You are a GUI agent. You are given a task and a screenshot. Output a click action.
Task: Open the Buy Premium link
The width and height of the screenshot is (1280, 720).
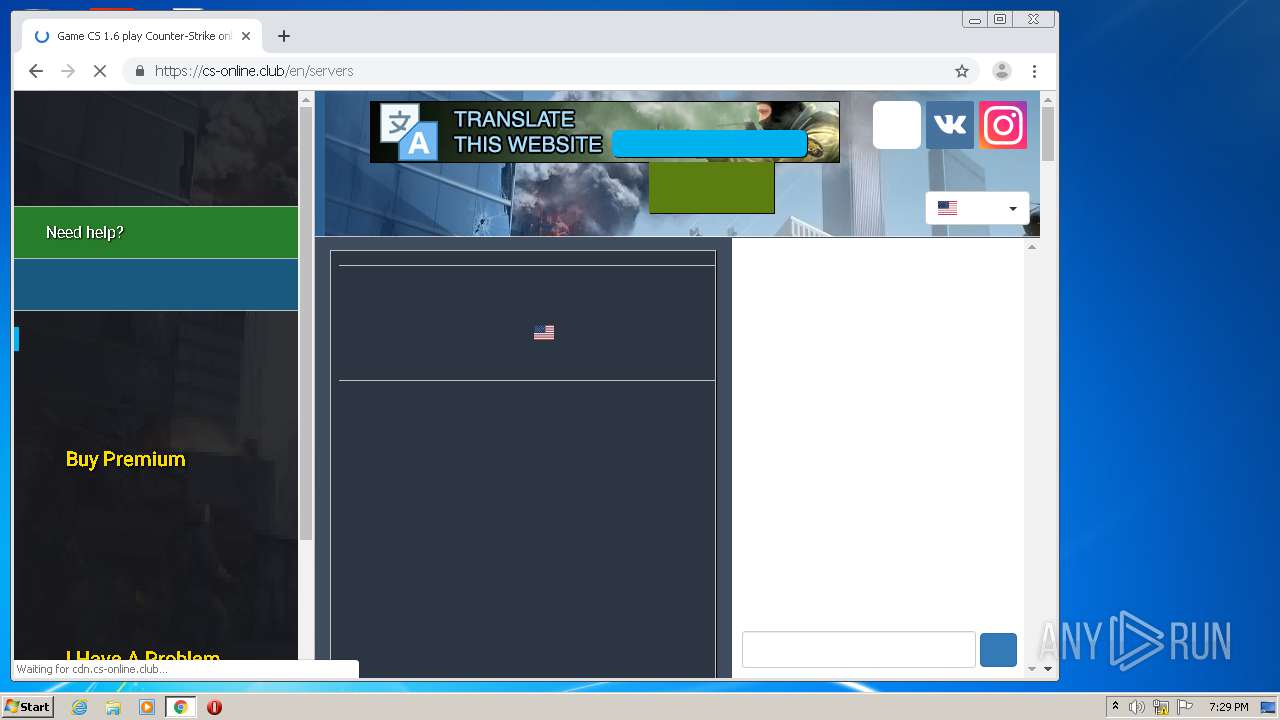pyautogui.click(x=126, y=459)
